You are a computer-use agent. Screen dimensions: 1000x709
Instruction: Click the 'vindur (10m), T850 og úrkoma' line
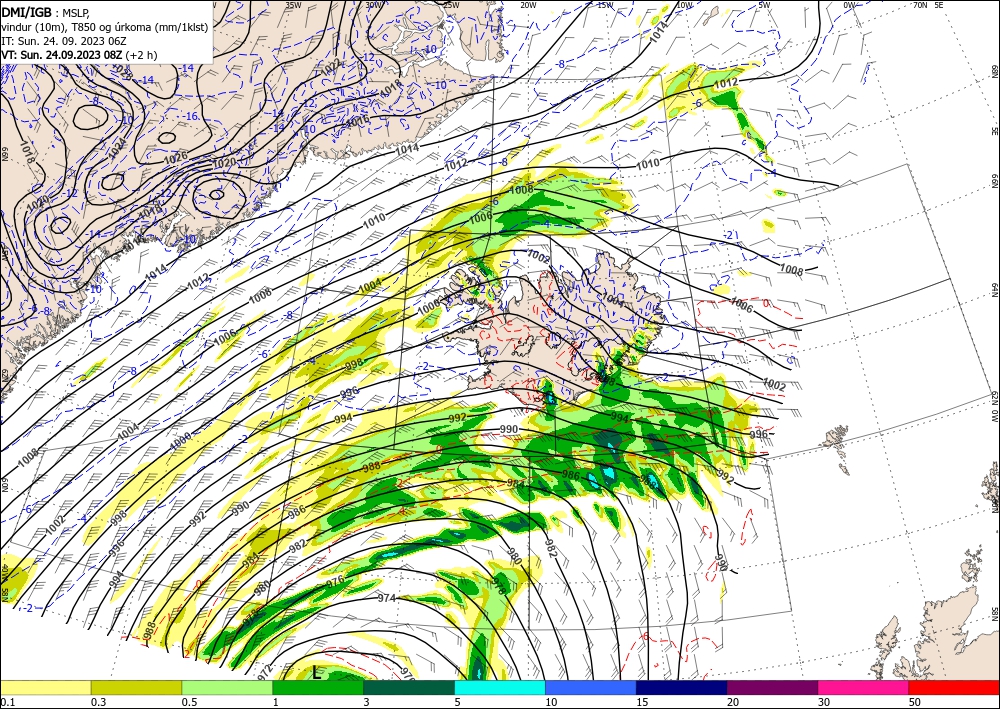(x=105, y=27)
